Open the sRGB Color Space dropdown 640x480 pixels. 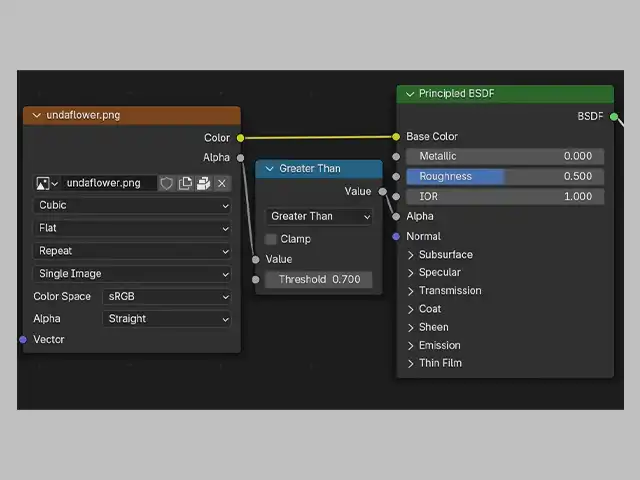pos(167,297)
